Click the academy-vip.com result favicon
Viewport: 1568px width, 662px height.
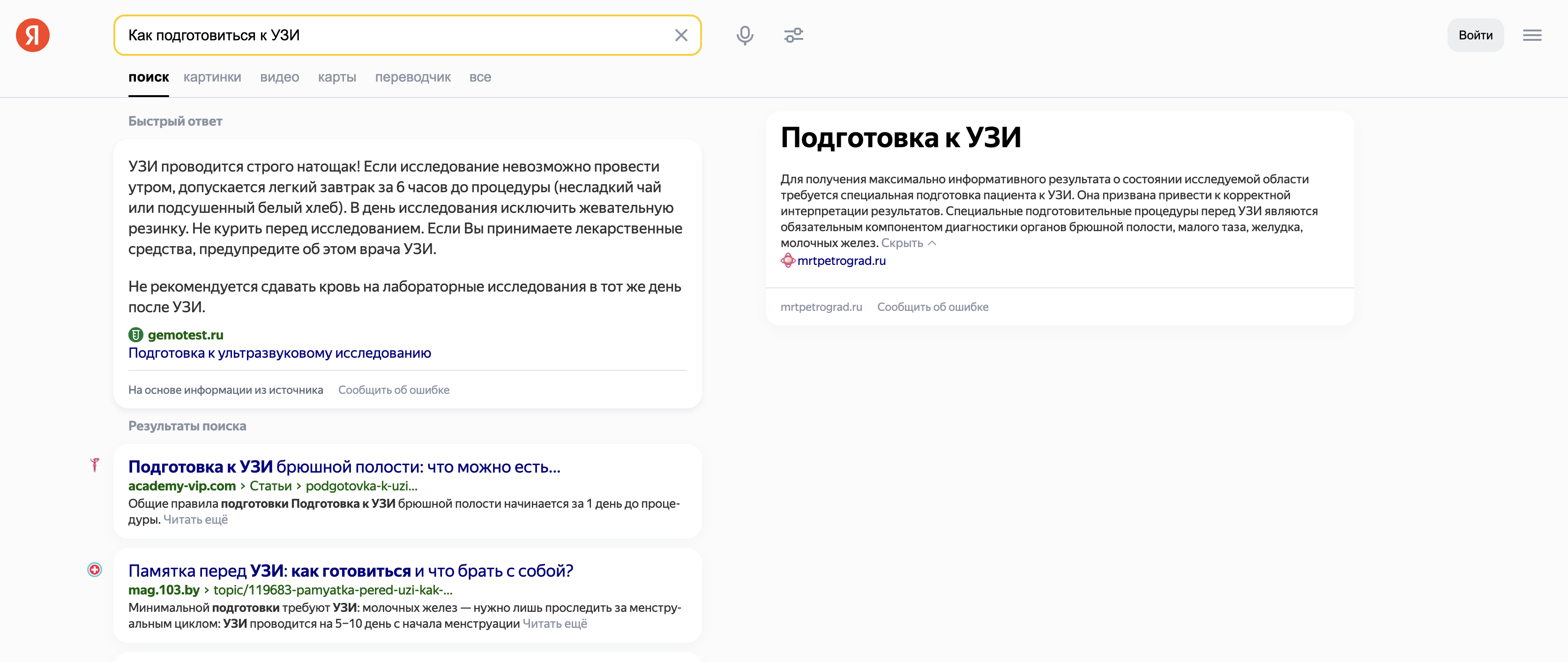[95, 465]
